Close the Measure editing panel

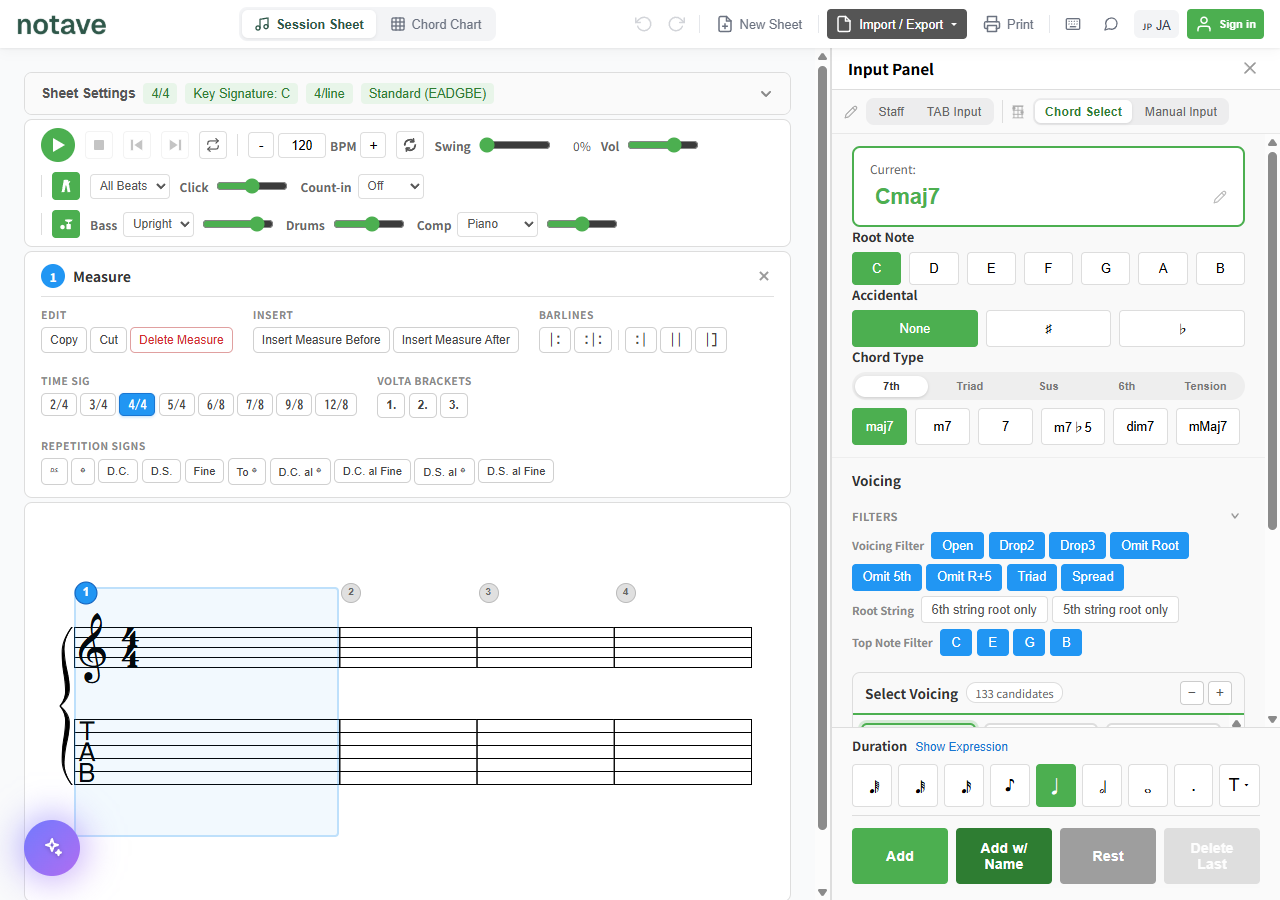(764, 276)
